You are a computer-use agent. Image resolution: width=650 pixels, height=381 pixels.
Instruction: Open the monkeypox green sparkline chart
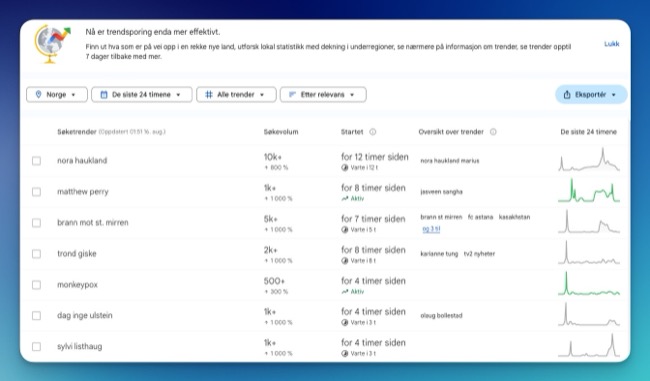point(589,284)
